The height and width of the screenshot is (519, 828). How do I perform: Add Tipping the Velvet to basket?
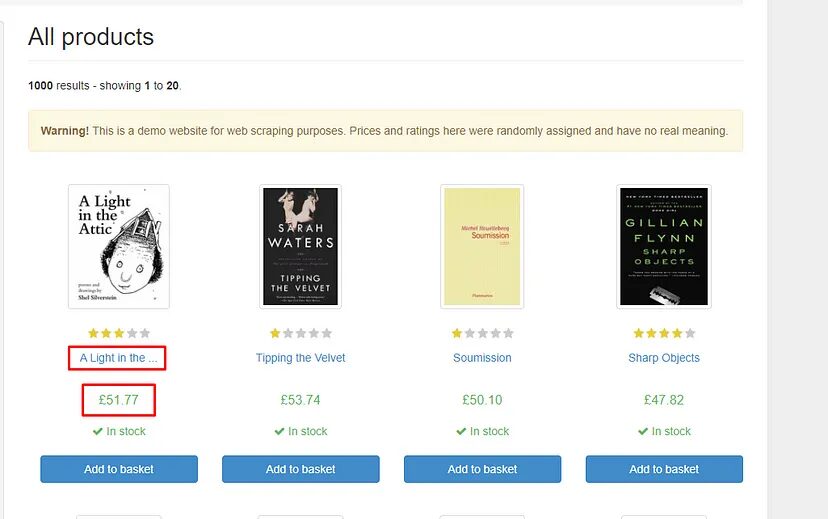(x=300, y=469)
